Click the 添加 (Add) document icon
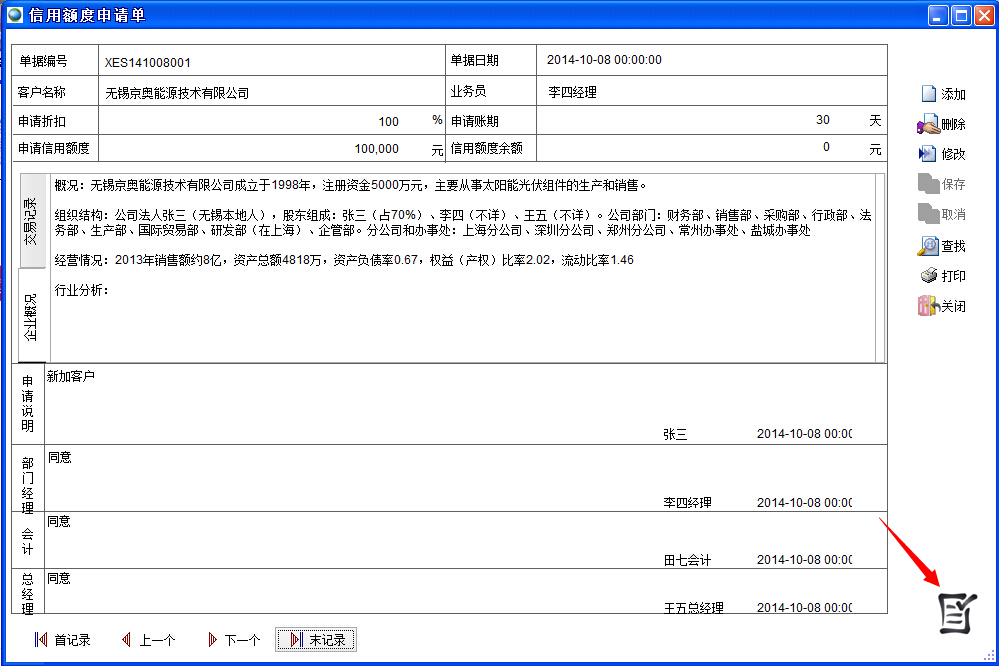Screen dimensions: 999x666 (x=928, y=94)
